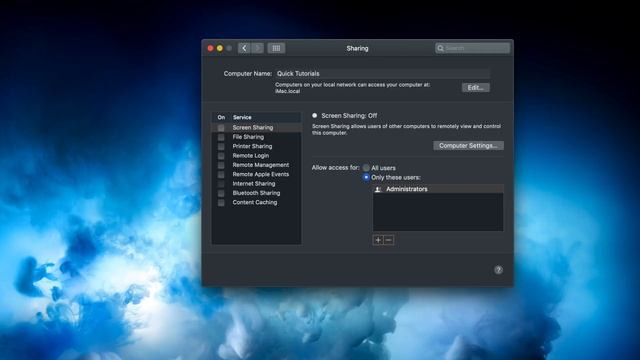Click the On column header
This screenshot has width=640, height=360.
click(221, 118)
